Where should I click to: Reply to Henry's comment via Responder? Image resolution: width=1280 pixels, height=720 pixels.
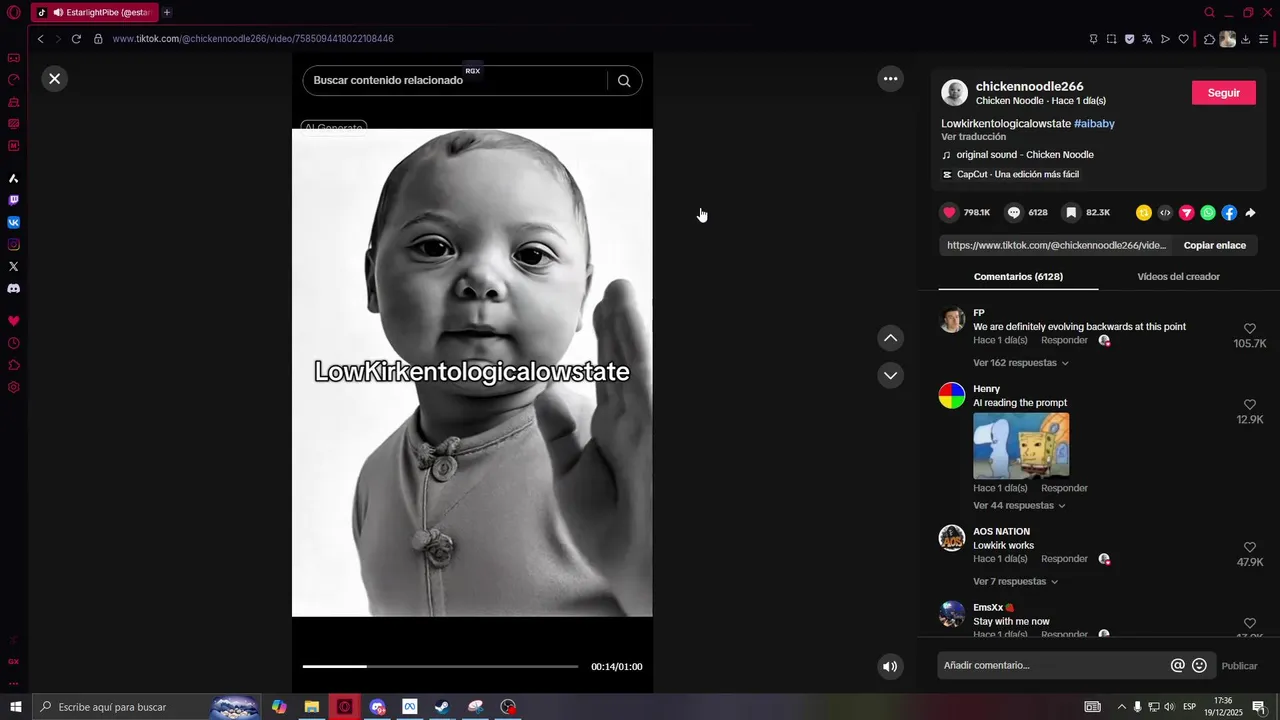pos(1064,488)
